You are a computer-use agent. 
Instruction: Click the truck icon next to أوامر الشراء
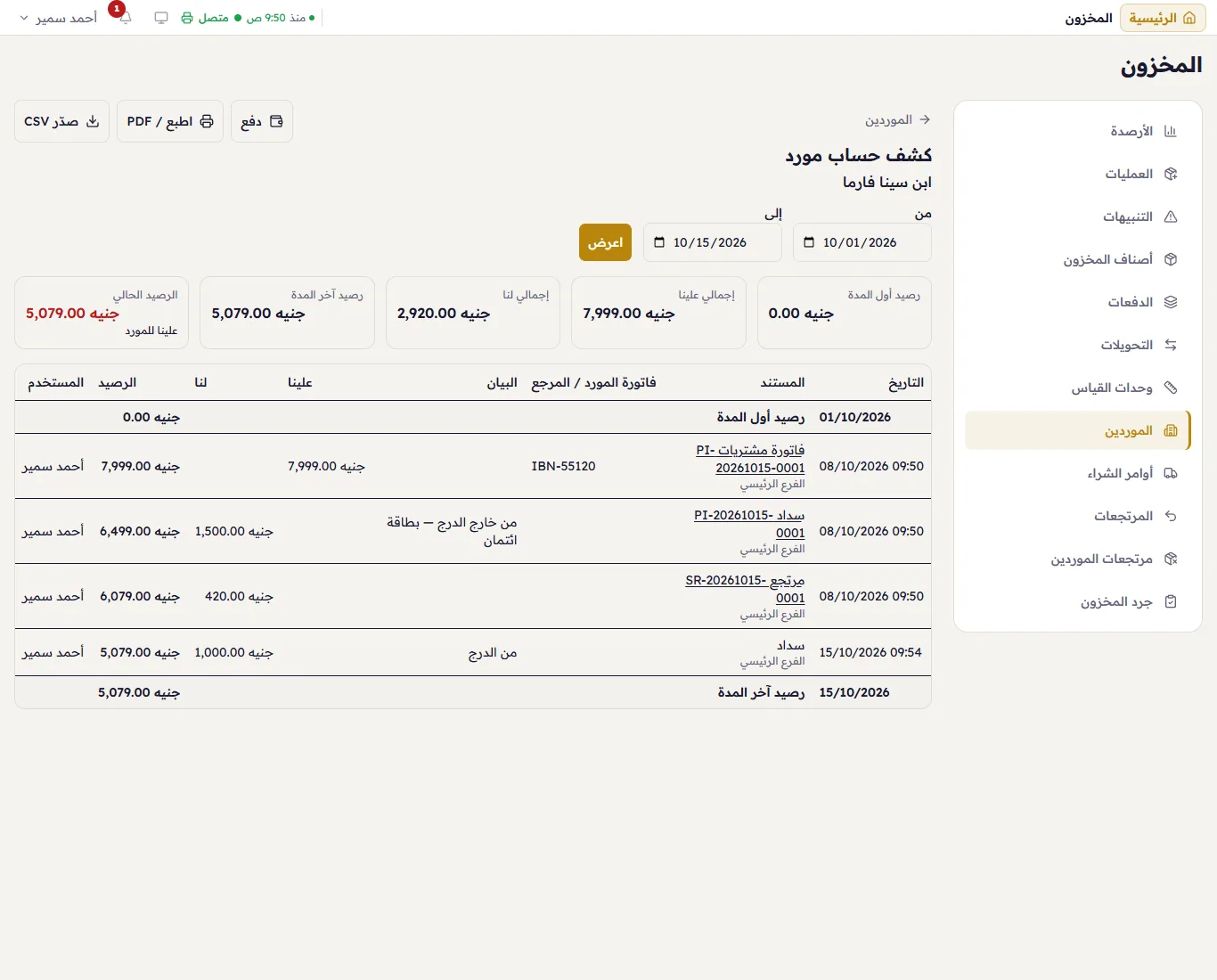click(1171, 473)
